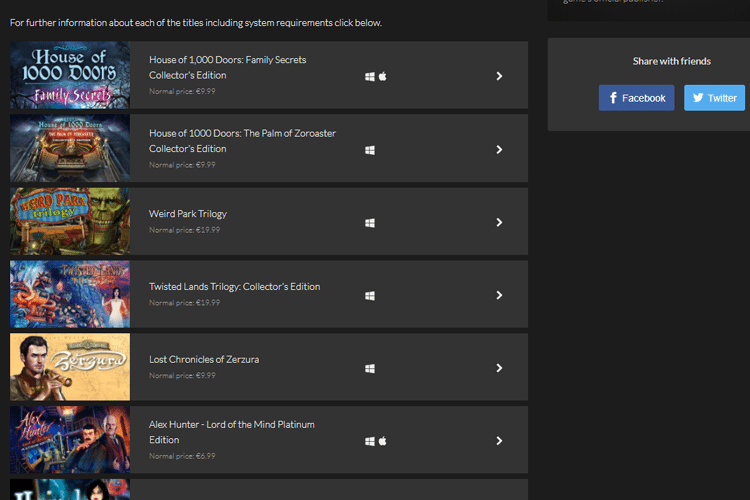Open Palm of Zoroaster cover thumbnail

pyautogui.click(x=70, y=148)
